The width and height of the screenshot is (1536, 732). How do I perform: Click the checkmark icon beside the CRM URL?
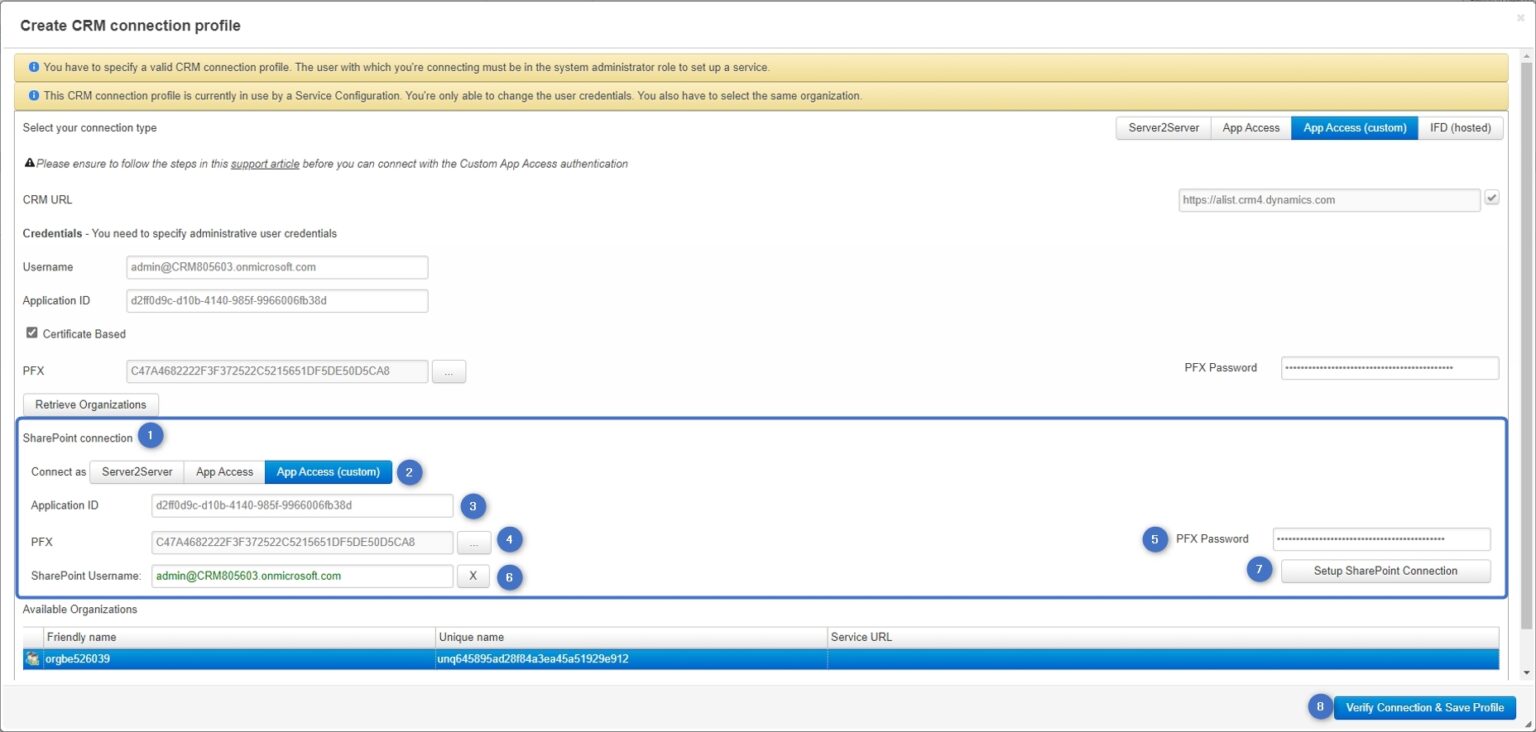[1492, 199]
